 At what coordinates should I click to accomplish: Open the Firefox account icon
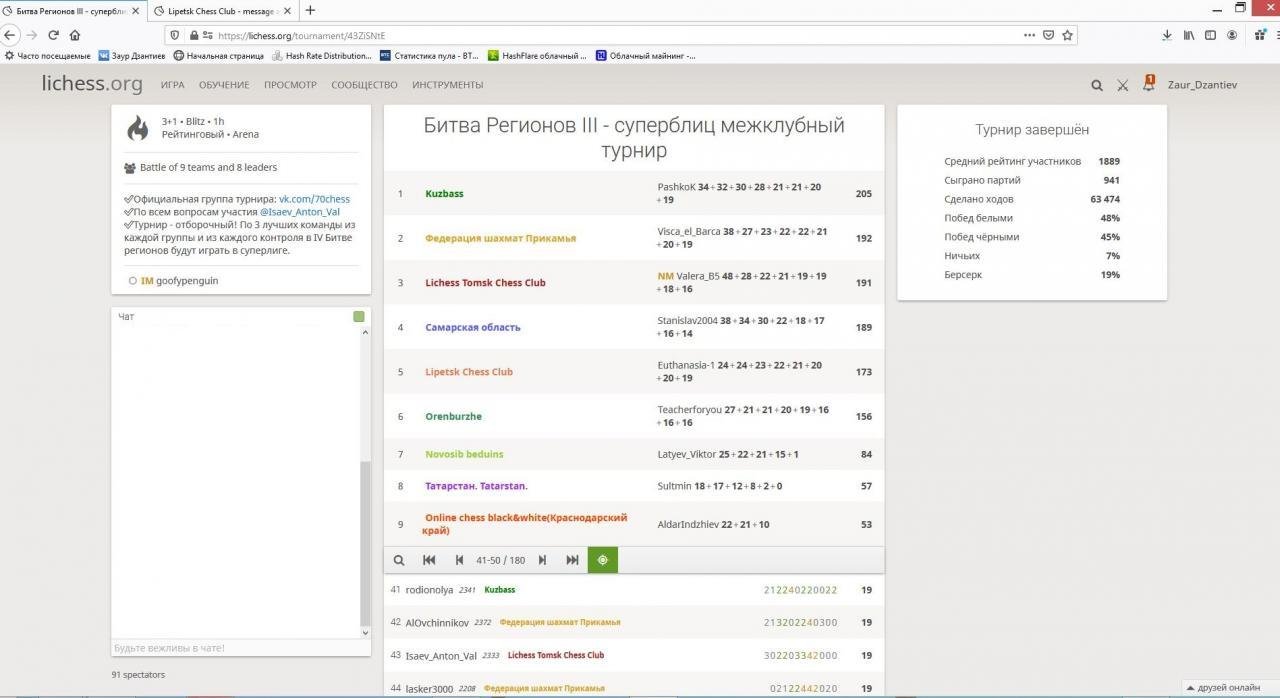[1232, 35]
